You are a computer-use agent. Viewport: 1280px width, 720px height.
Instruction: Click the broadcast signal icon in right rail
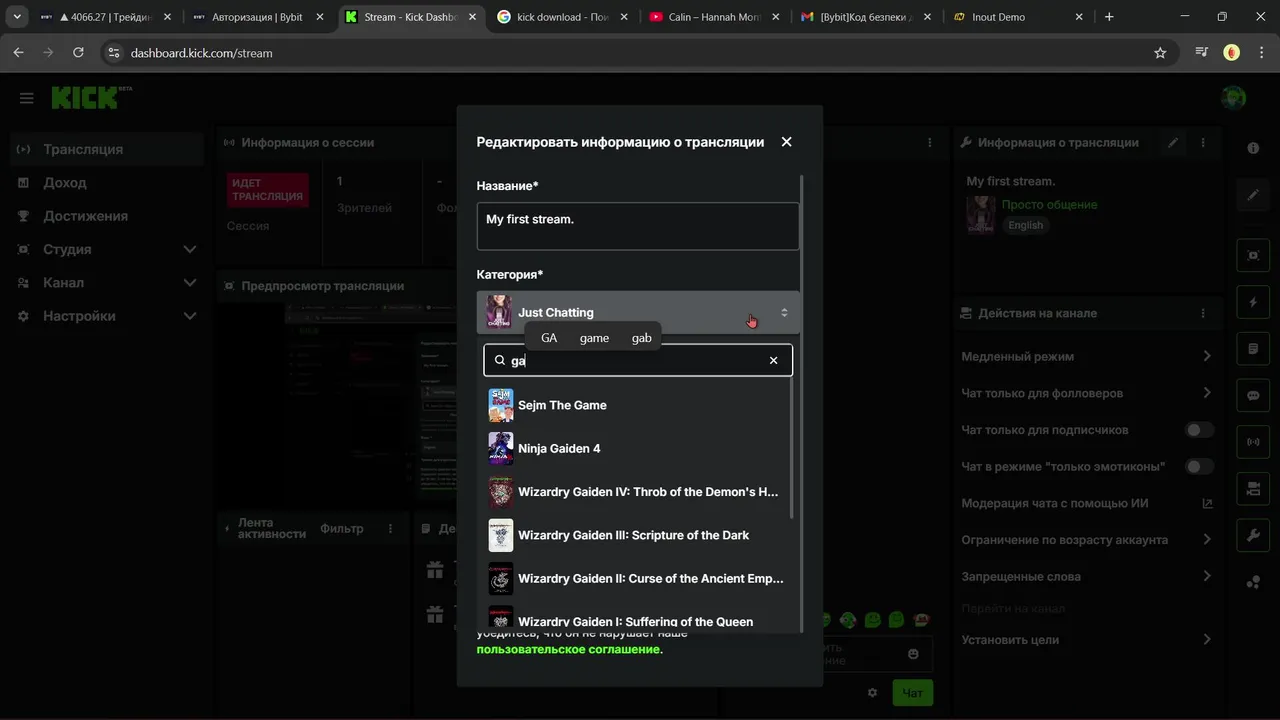pyautogui.click(x=1253, y=441)
